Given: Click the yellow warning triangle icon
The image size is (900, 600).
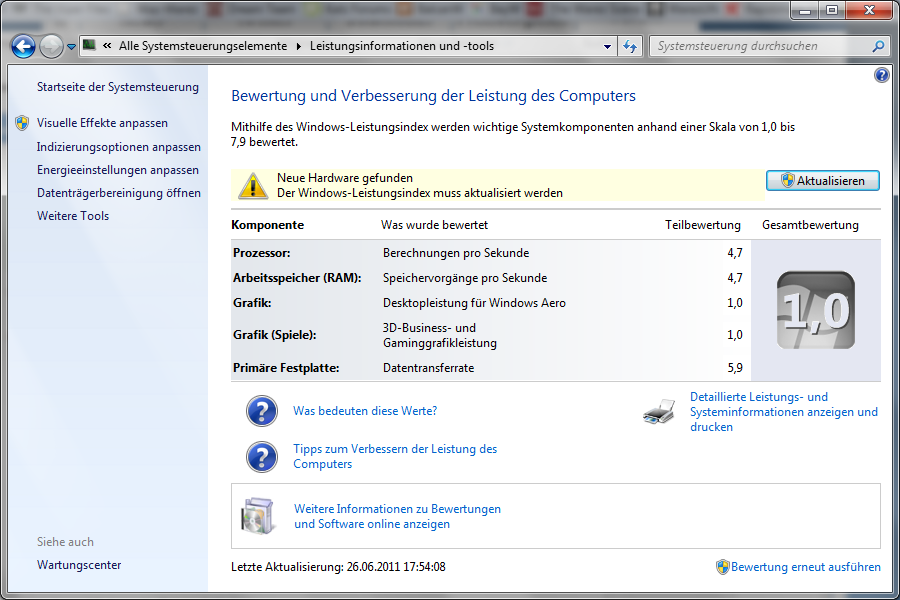Looking at the screenshot, I should pyautogui.click(x=253, y=185).
